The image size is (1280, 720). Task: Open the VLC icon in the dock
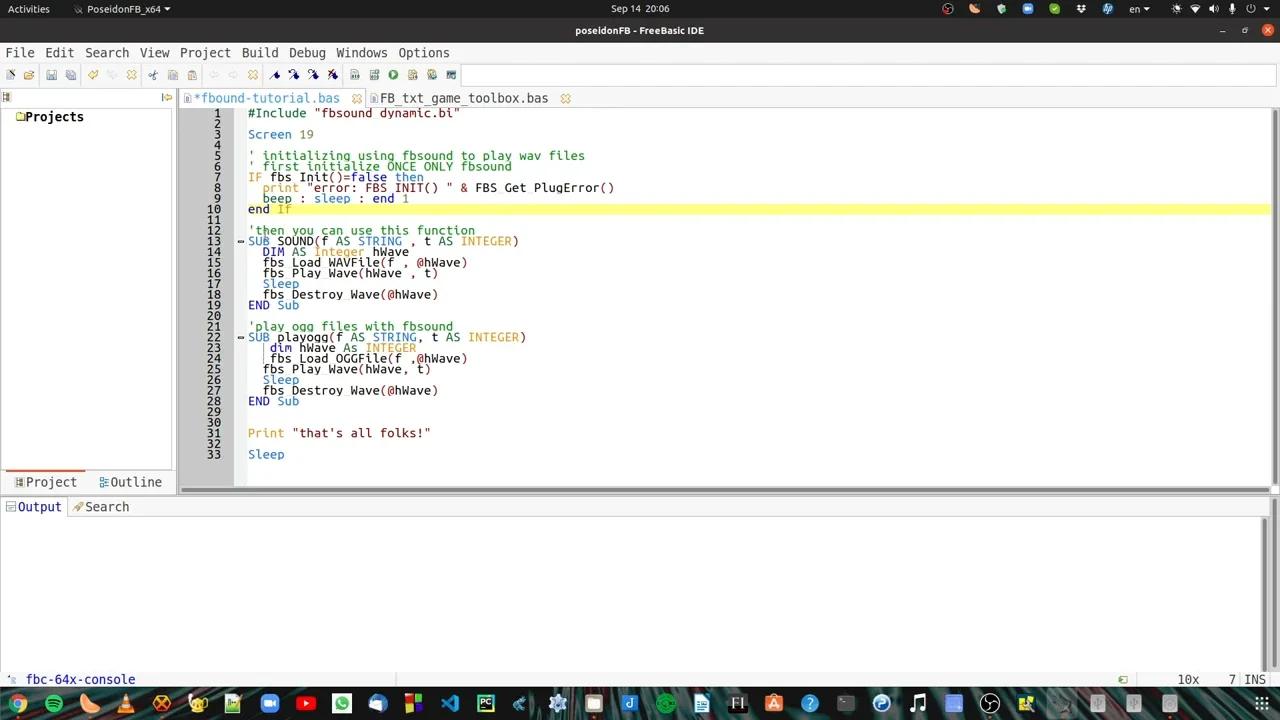click(126, 704)
